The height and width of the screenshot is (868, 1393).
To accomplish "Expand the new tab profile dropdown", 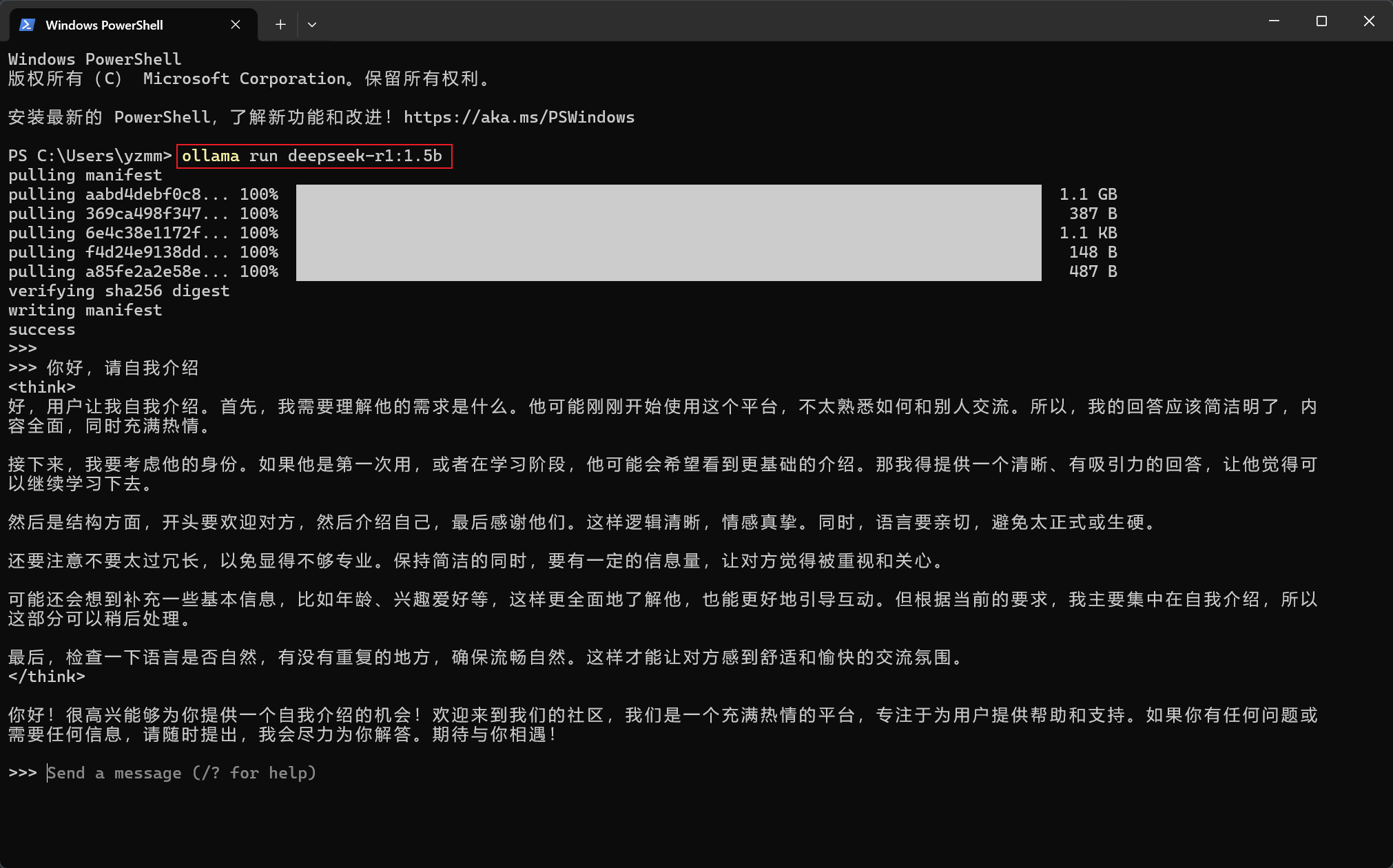I will click(x=312, y=25).
